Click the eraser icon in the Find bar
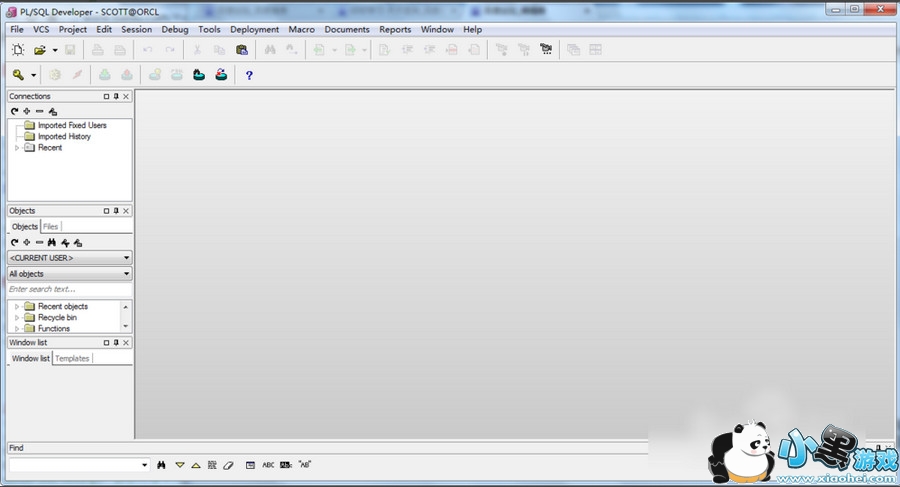 228,465
